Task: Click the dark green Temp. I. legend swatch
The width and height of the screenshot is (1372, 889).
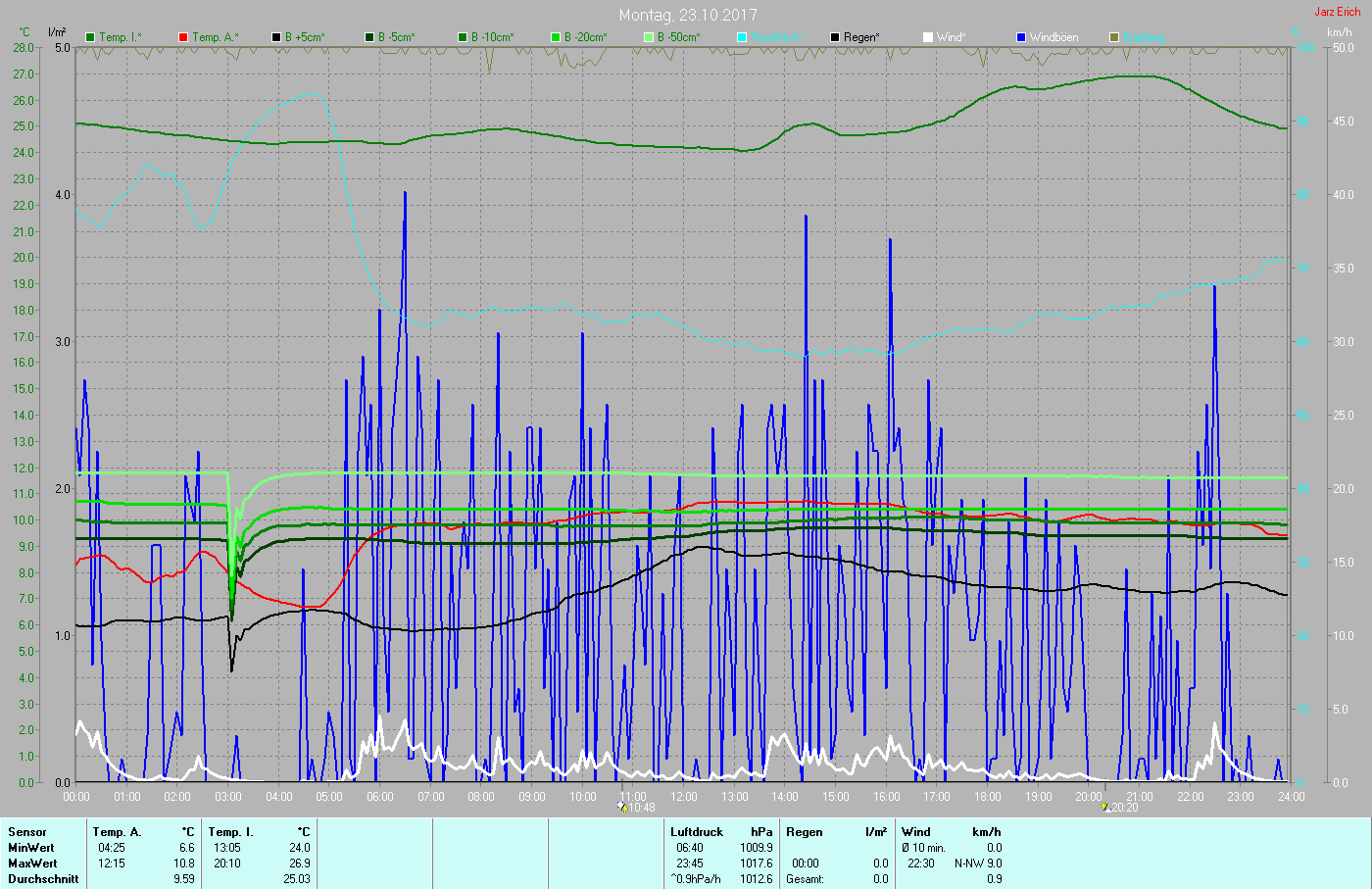Action: [x=91, y=37]
